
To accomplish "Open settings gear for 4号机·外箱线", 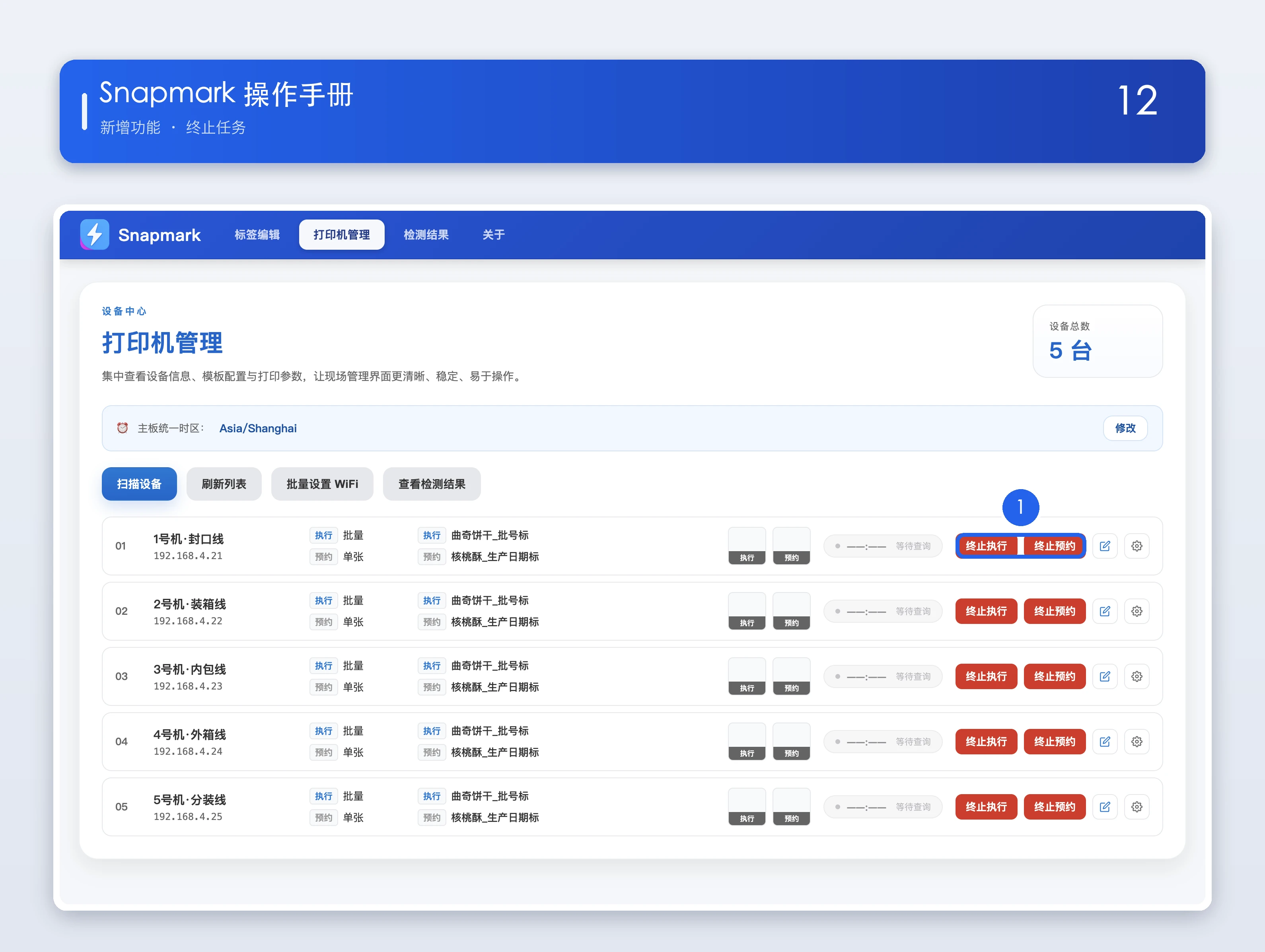I will tap(1137, 742).
